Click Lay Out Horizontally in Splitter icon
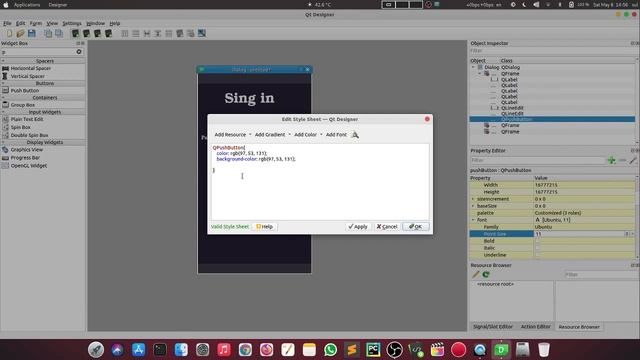This screenshot has width=640, height=360. pyautogui.click(x=147, y=33)
